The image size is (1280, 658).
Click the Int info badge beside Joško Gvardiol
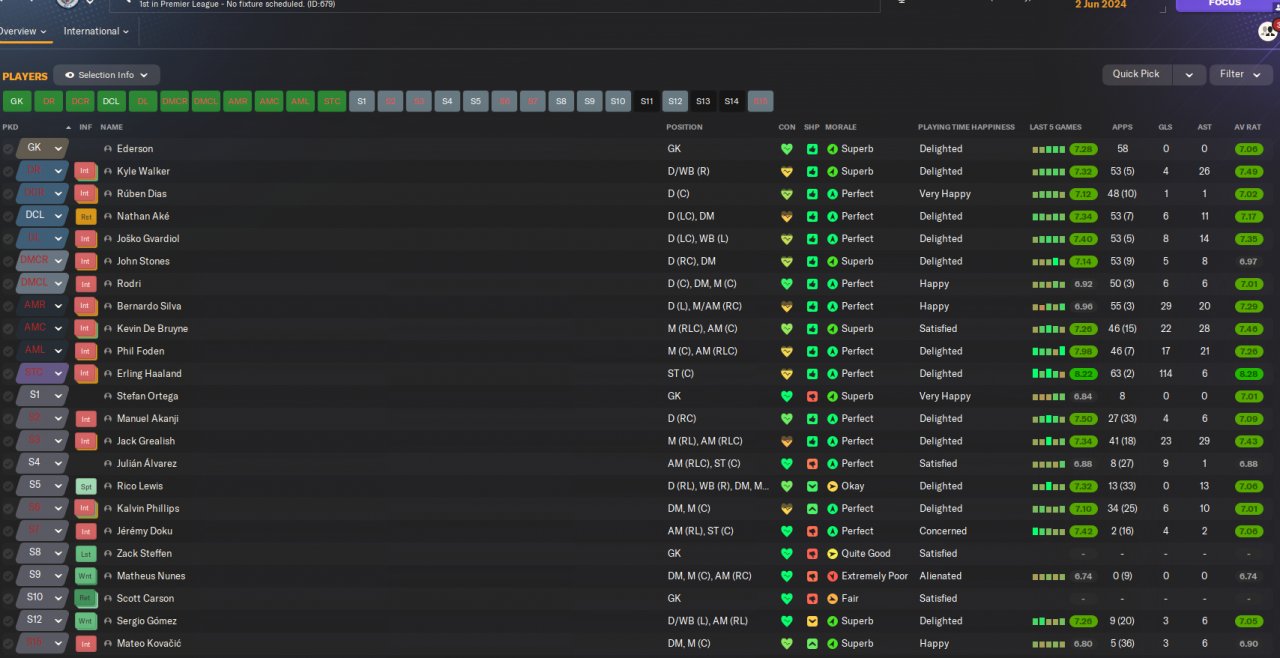click(86, 239)
